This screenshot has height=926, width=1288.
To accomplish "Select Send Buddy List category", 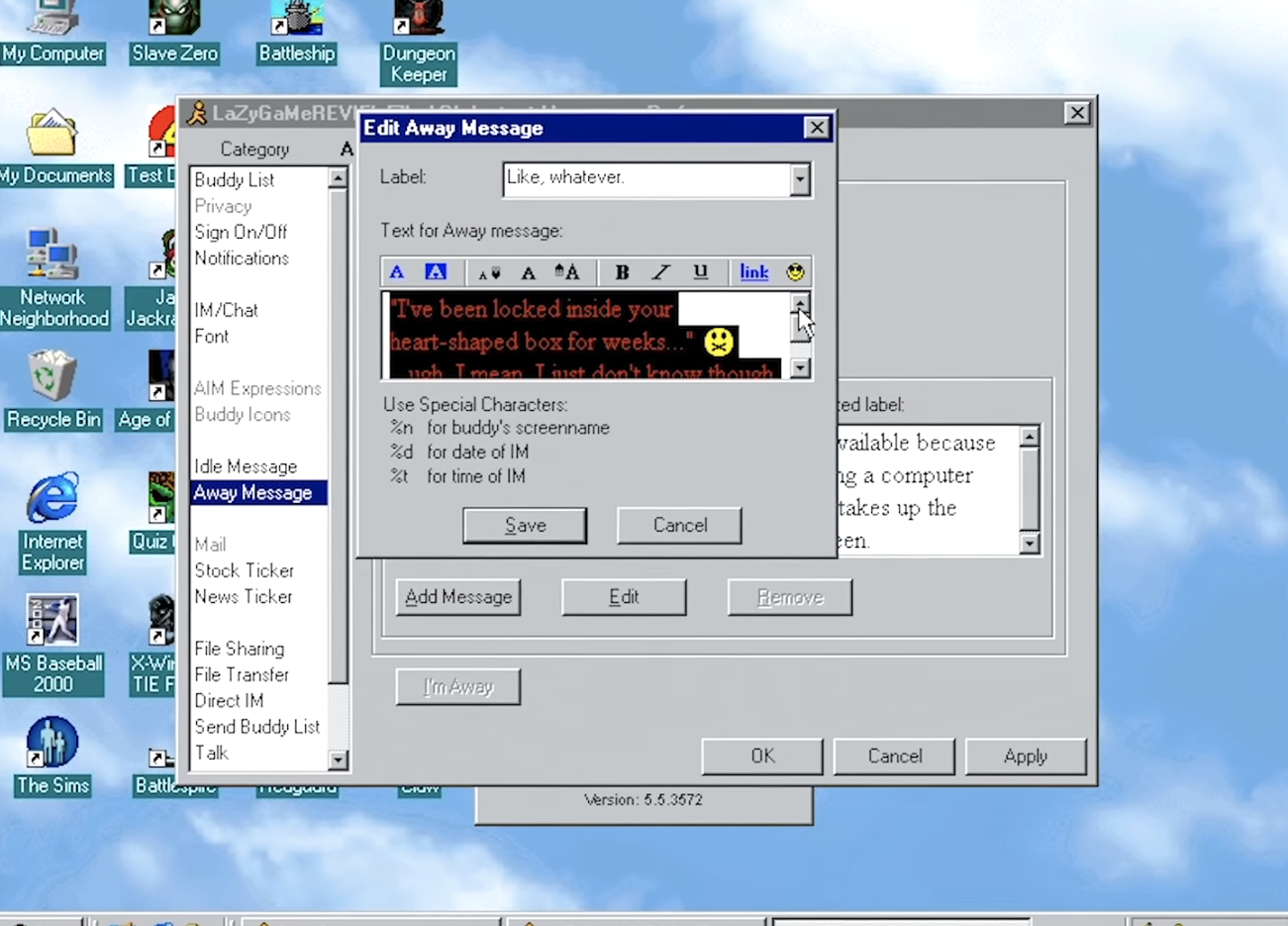I will pos(257,726).
